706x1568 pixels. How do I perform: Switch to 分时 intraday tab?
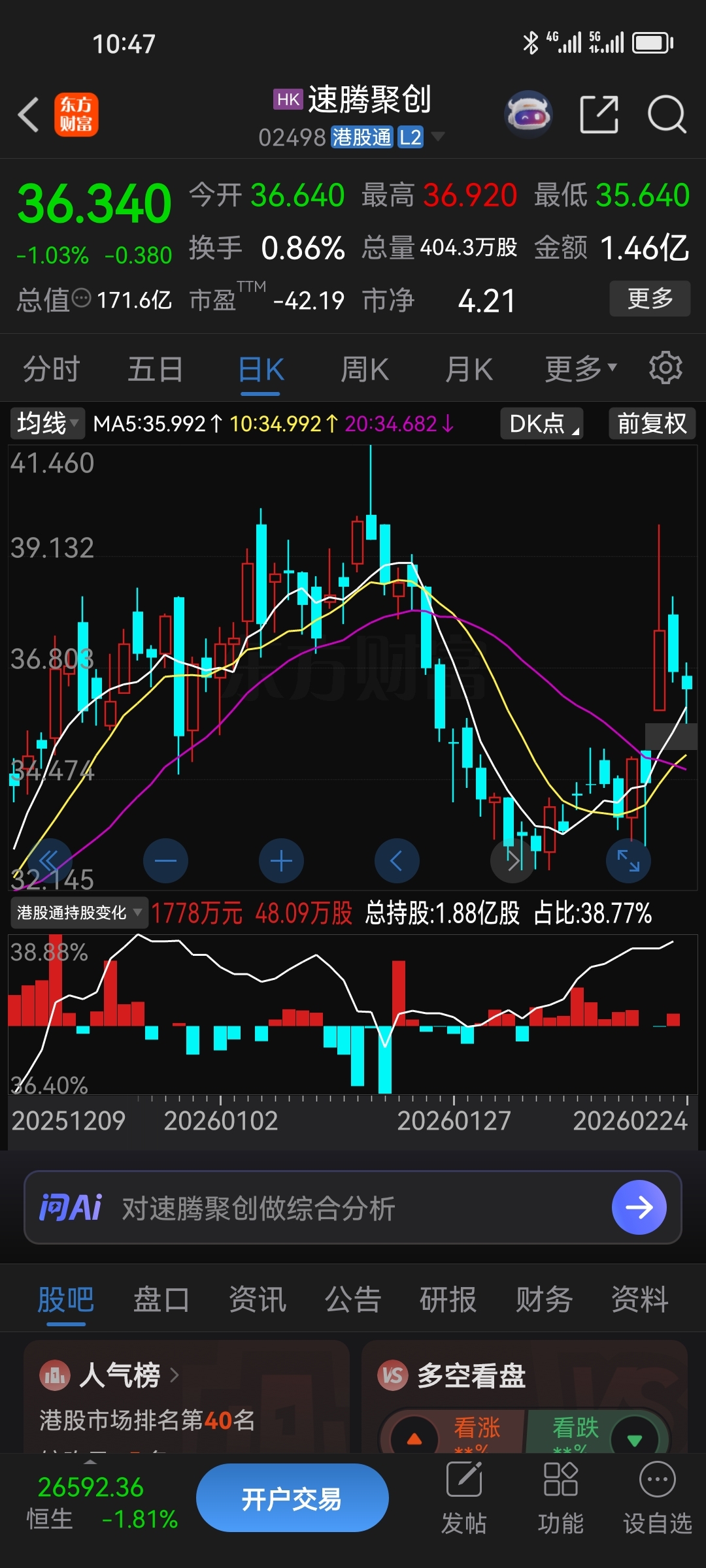pyautogui.click(x=52, y=369)
